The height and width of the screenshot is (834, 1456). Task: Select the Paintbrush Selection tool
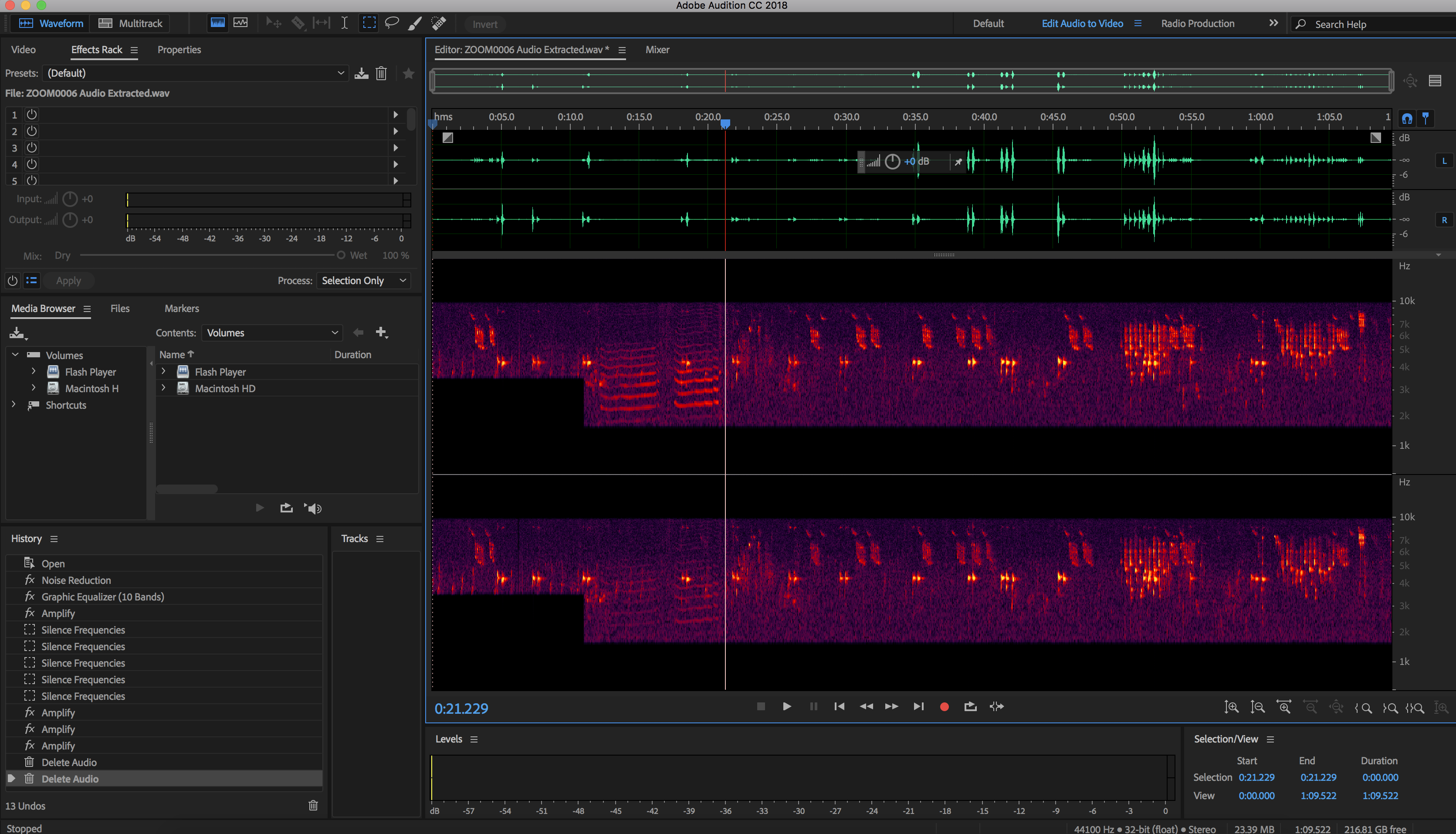pos(414,24)
